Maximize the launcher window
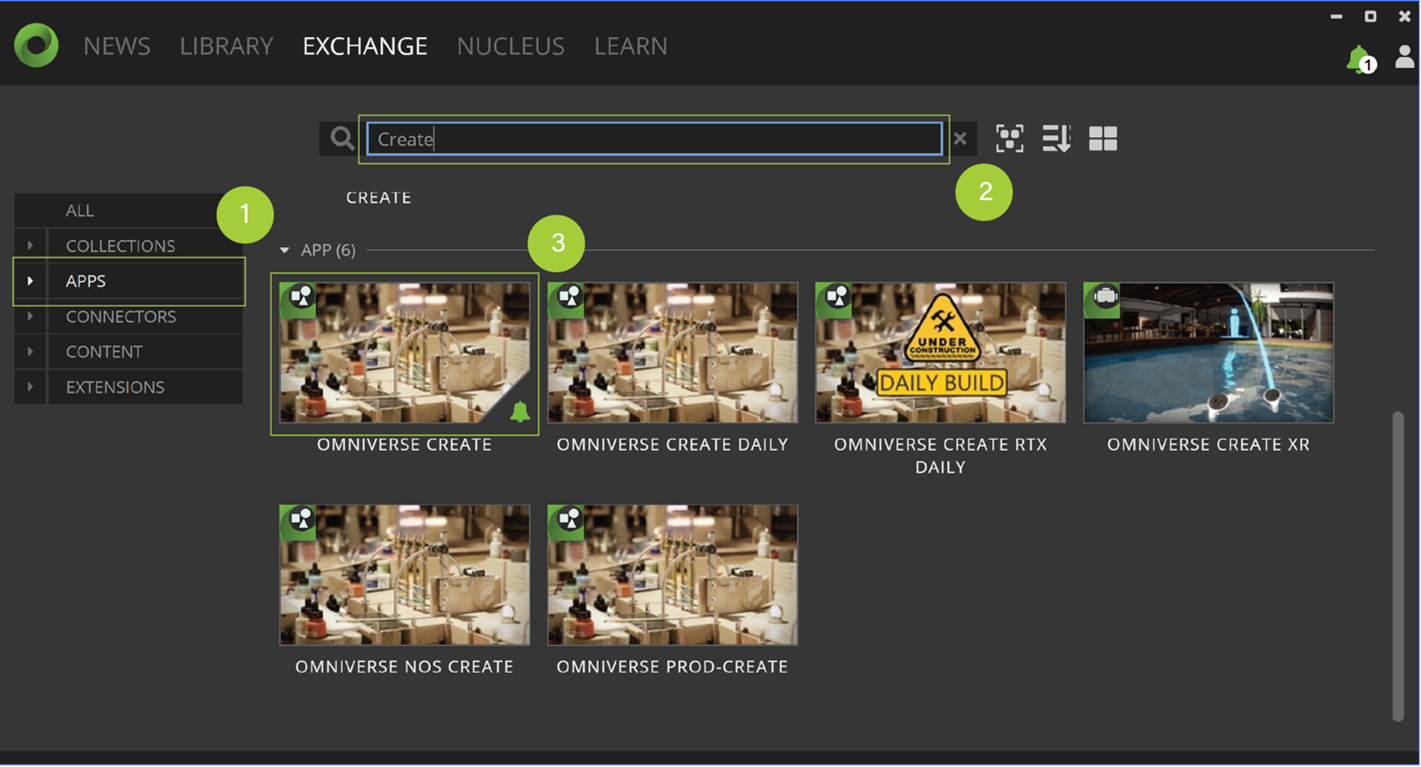 (x=1370, y=16)
